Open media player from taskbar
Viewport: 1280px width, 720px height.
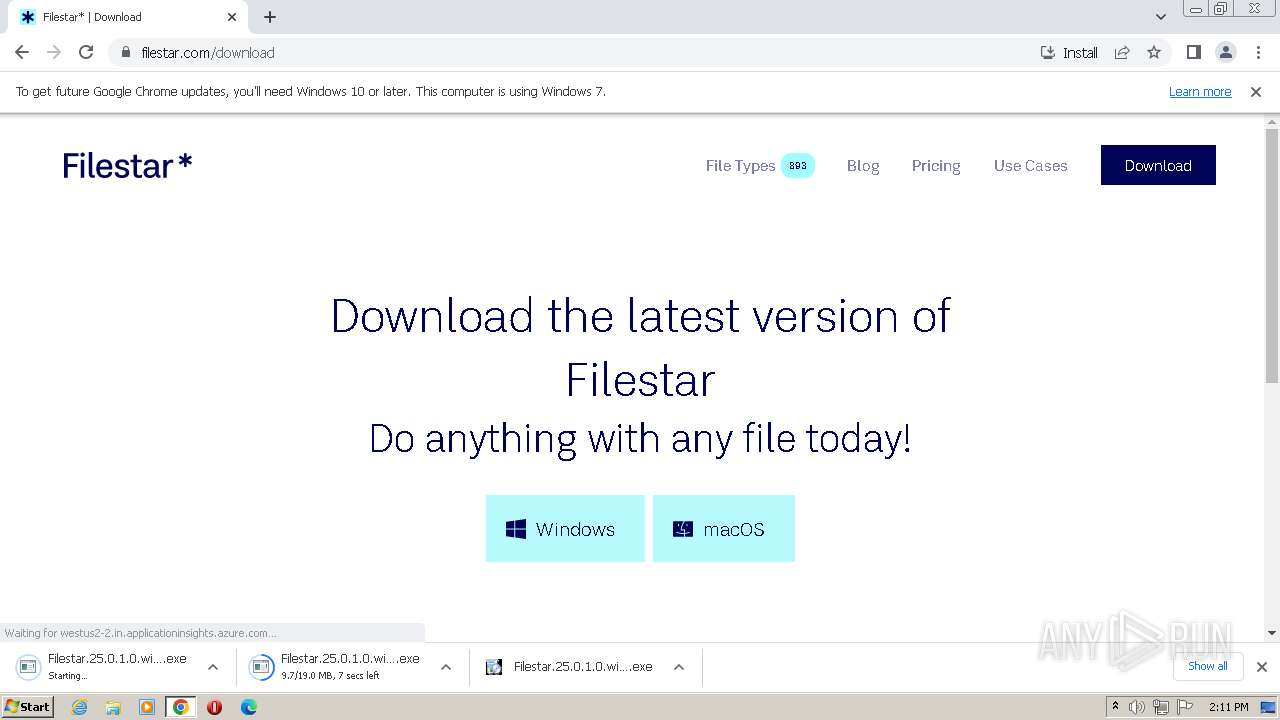[147, 707]
